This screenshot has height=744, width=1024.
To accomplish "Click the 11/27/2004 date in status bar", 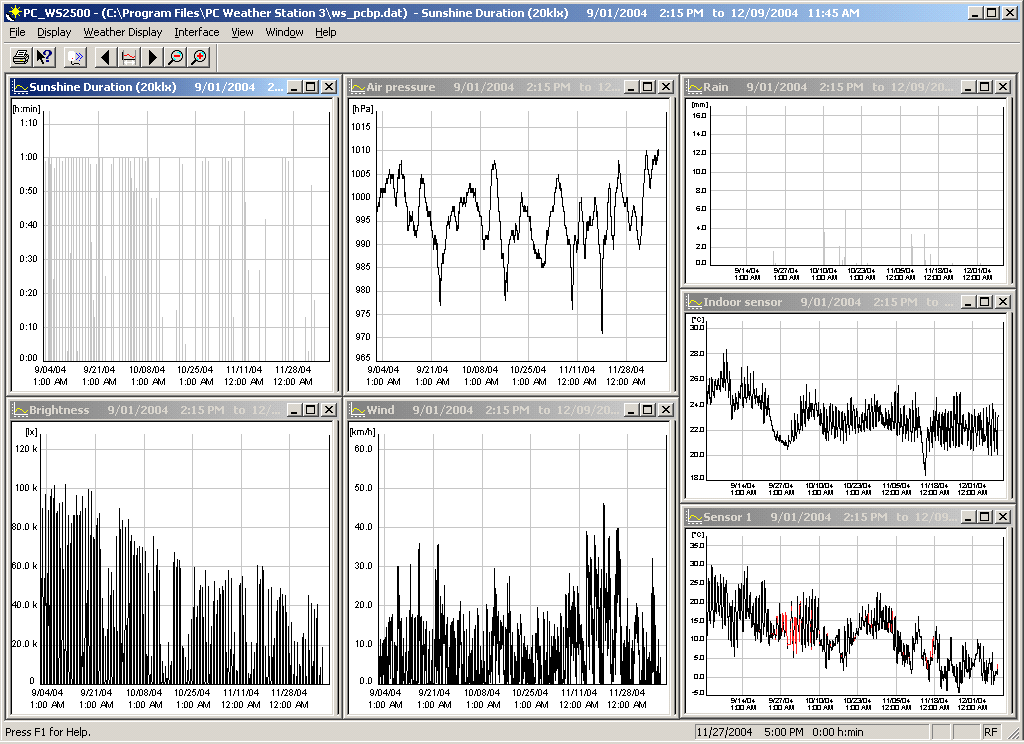I will click(724, 732).
